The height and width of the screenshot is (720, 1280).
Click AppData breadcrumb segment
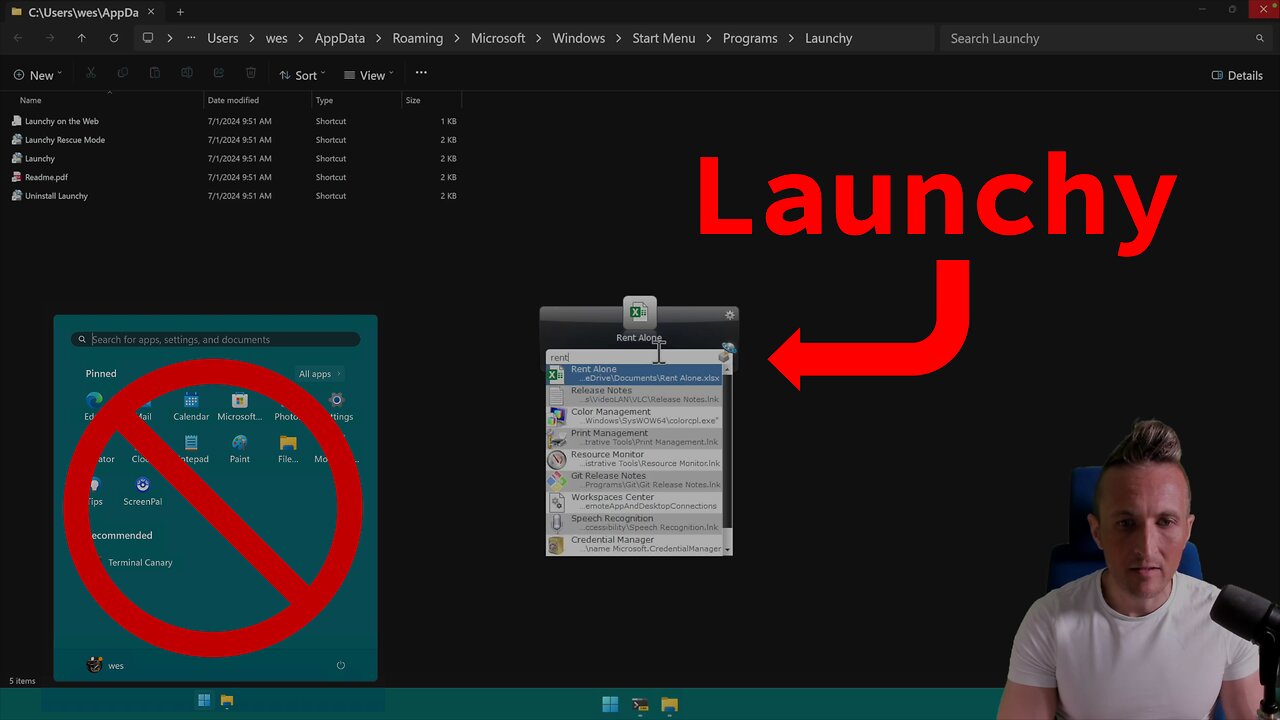[x=339, y=38]
